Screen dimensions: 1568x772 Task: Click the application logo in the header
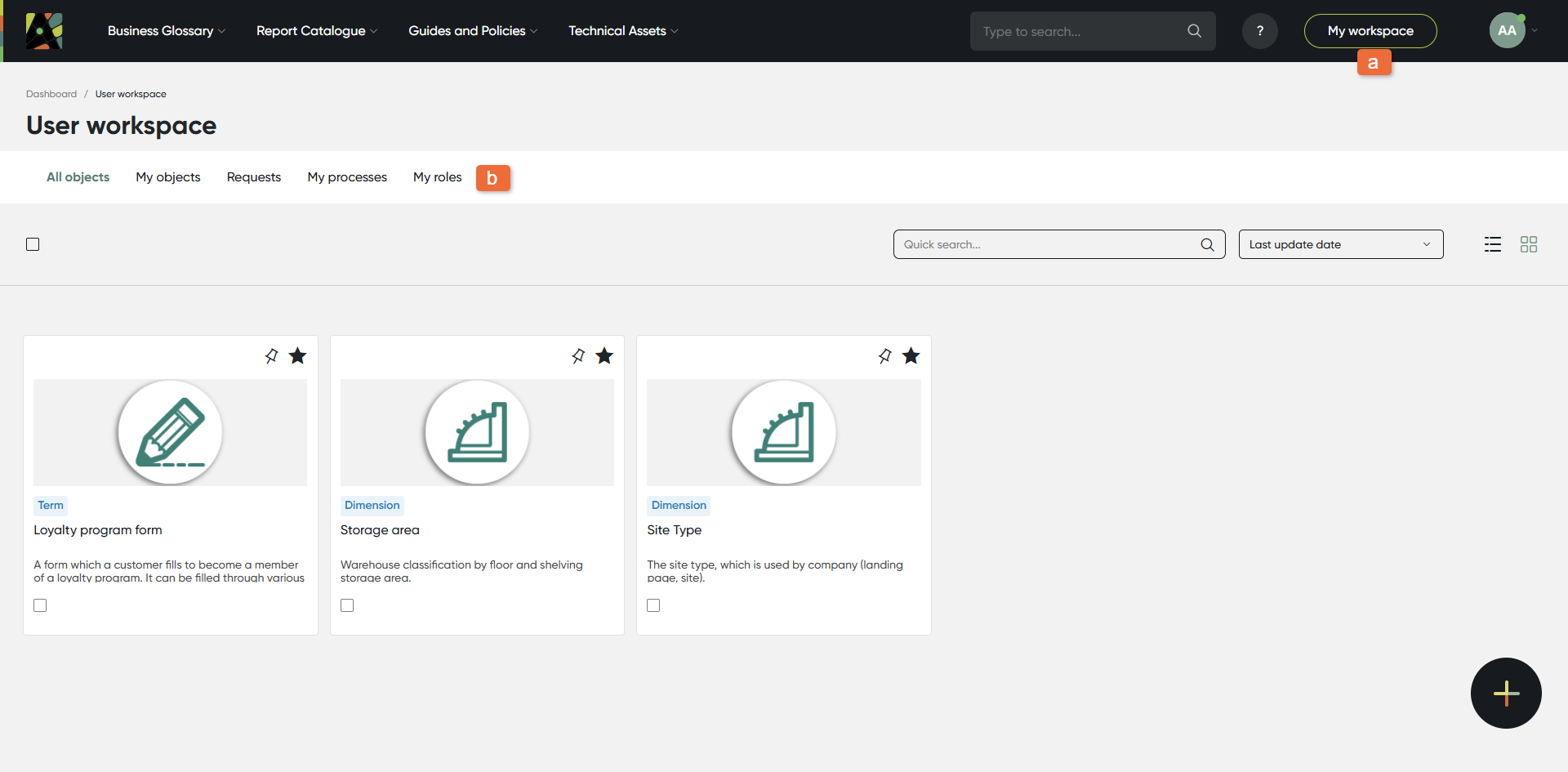(44, 31)
